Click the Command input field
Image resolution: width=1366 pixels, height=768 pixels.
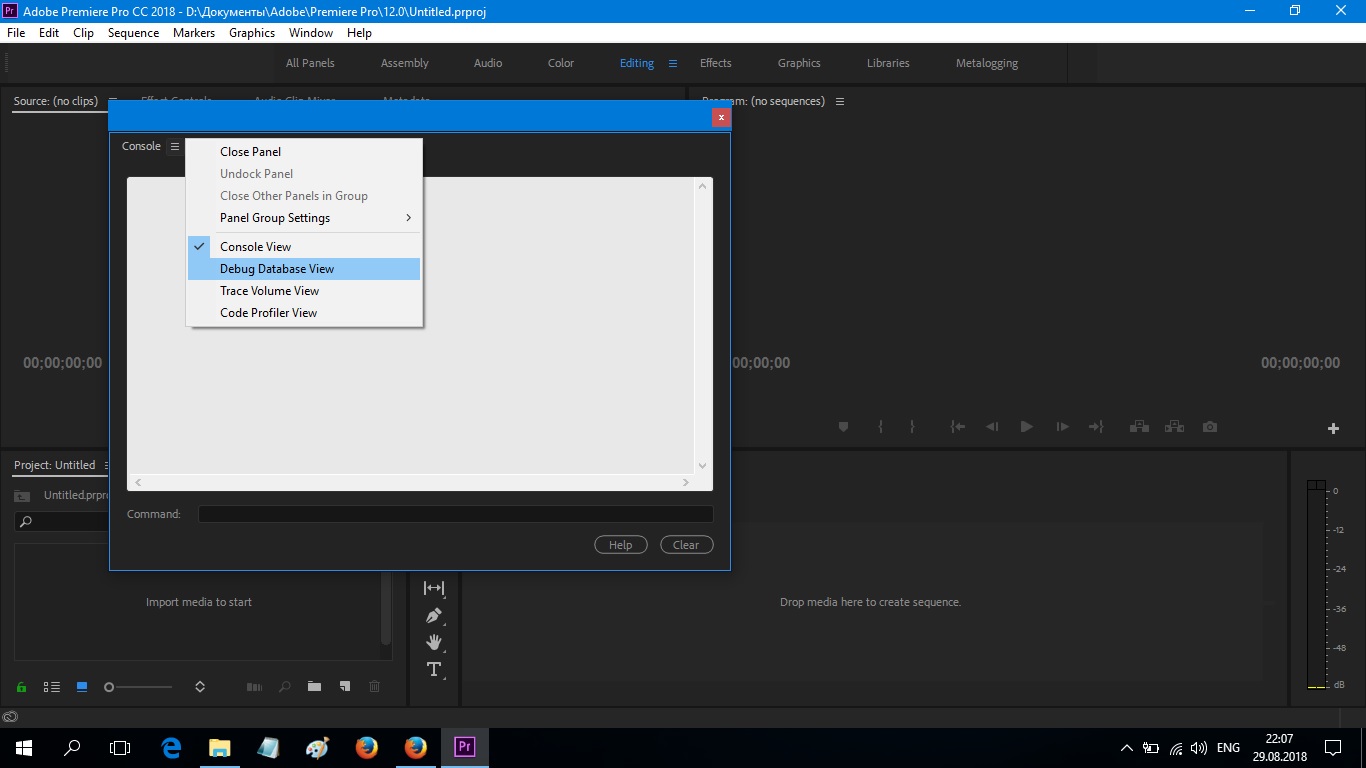456,514
